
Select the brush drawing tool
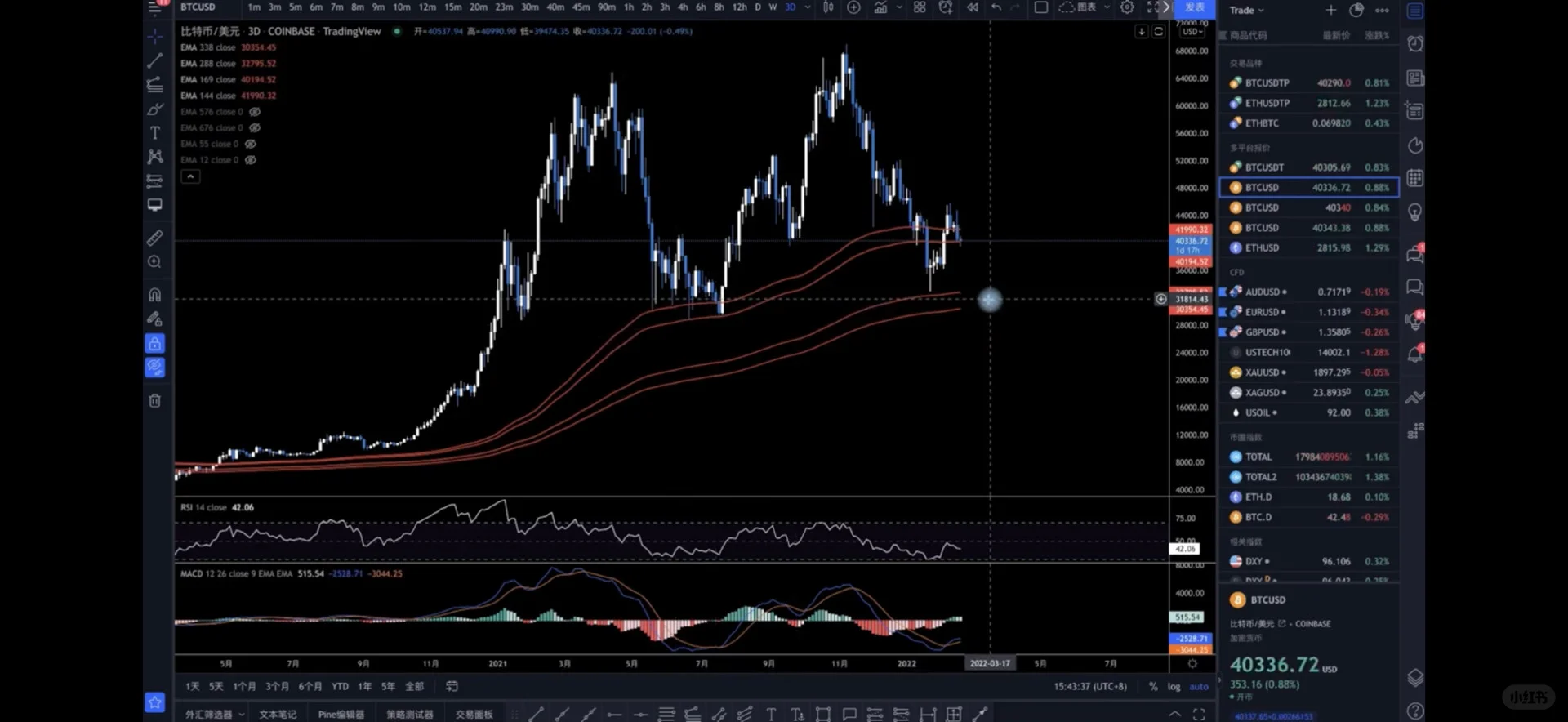point(154,109)
